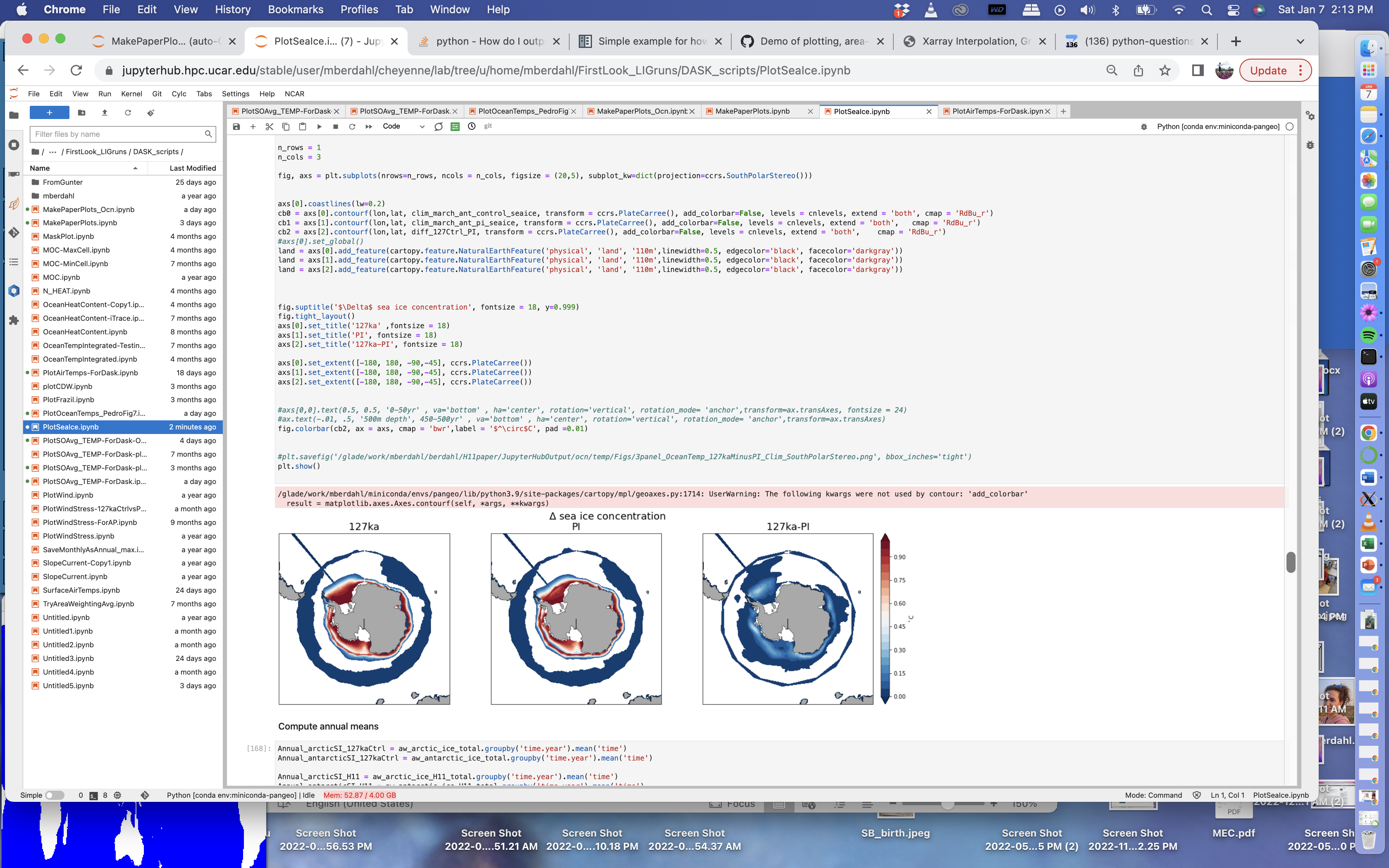This screenshot has height=868, width=1389.
Task: Click the git clone icon in file browser
Action: (150, 112)
